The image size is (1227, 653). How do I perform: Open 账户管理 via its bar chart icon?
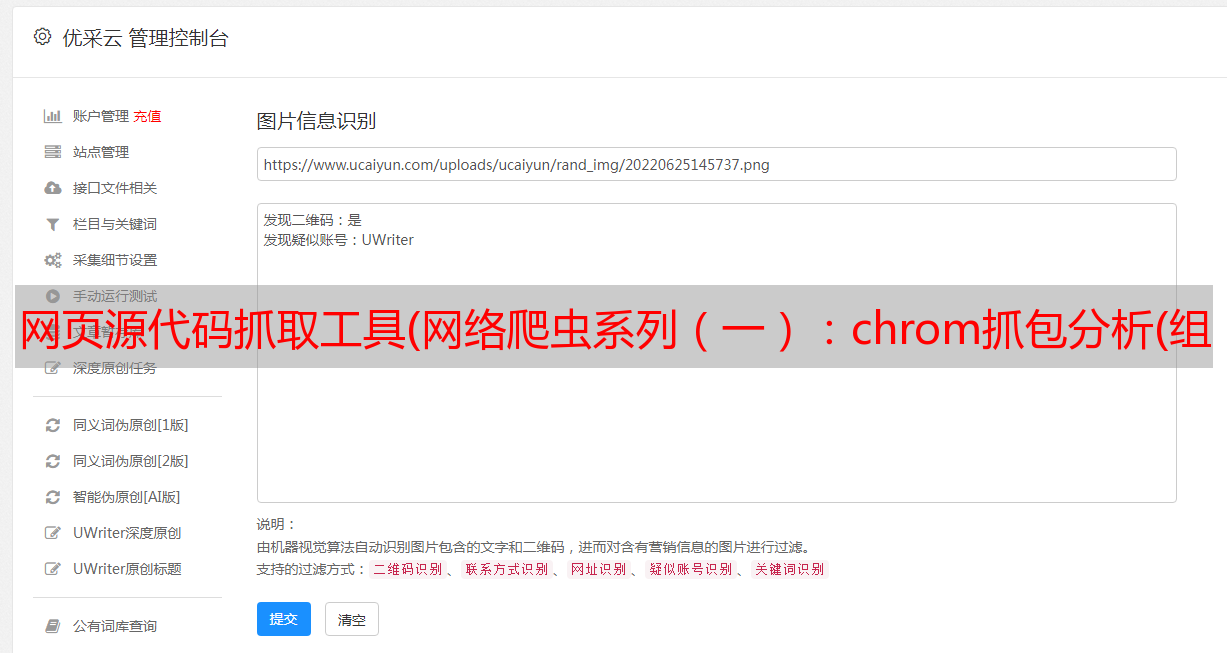53,116
